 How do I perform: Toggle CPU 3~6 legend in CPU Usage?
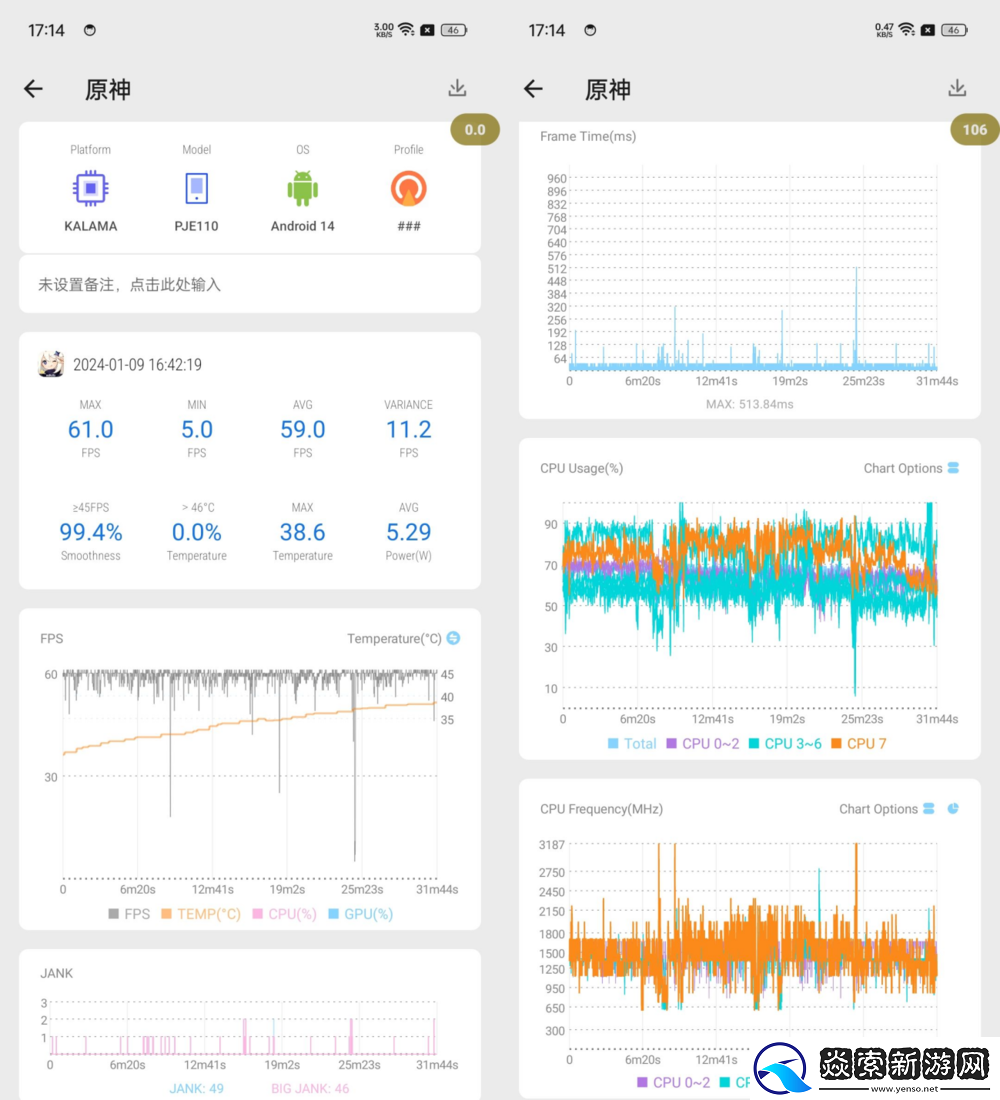(x=784, y=743)
